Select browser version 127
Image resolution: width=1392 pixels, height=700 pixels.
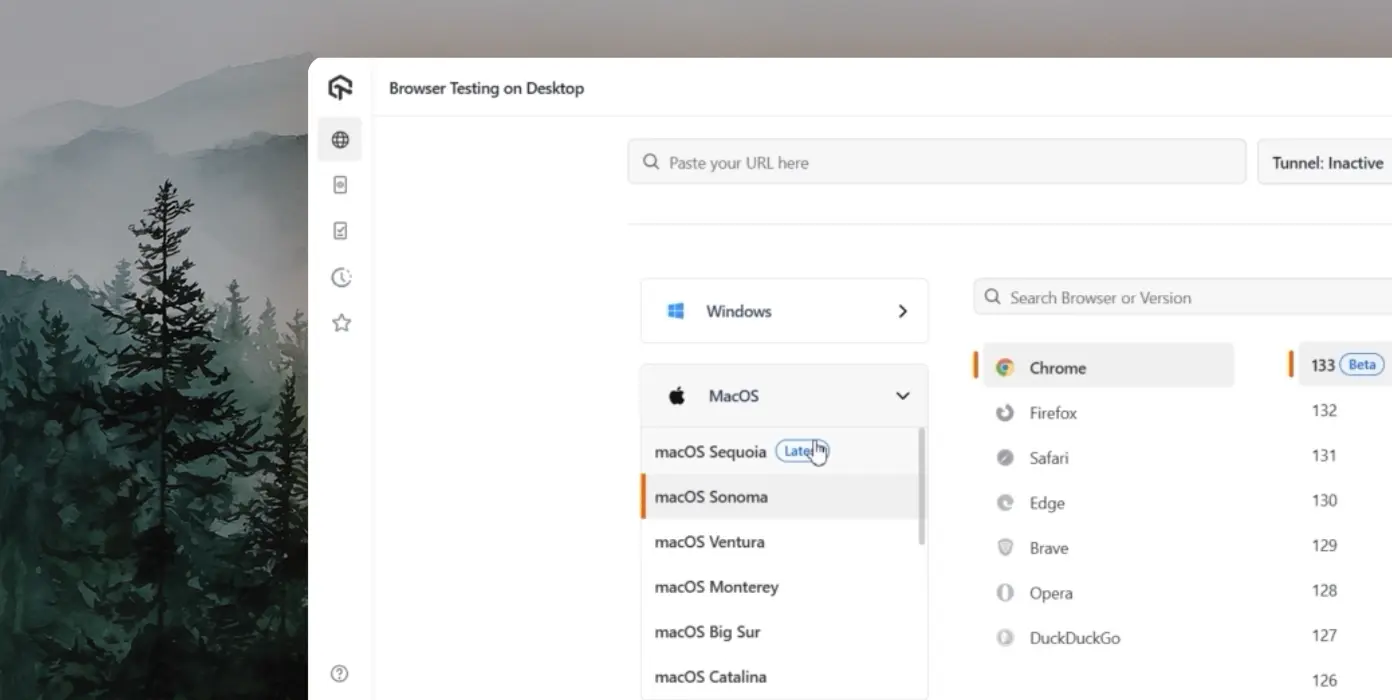click(1324, 635)
